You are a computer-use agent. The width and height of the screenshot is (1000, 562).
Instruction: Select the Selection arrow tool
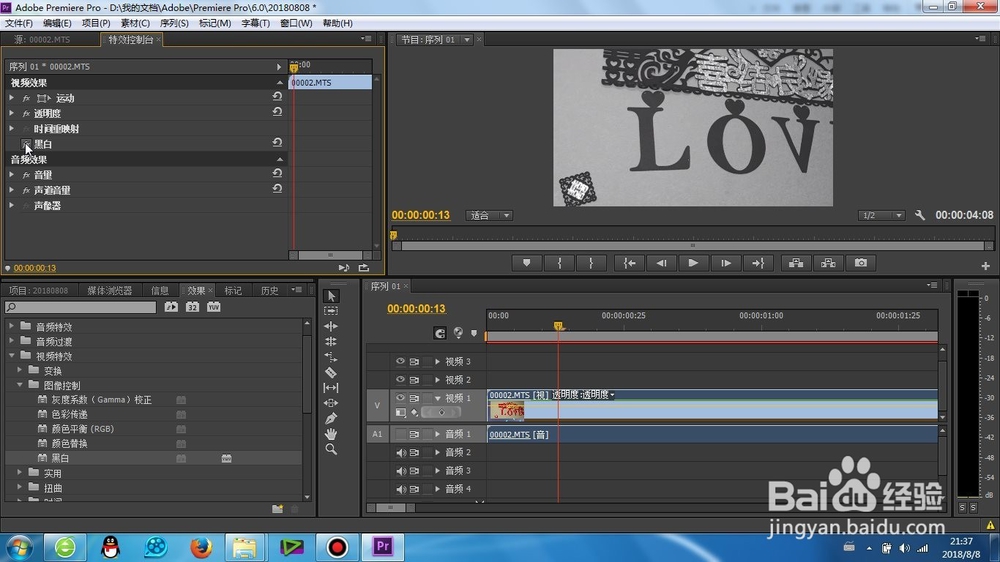point(330,295)
